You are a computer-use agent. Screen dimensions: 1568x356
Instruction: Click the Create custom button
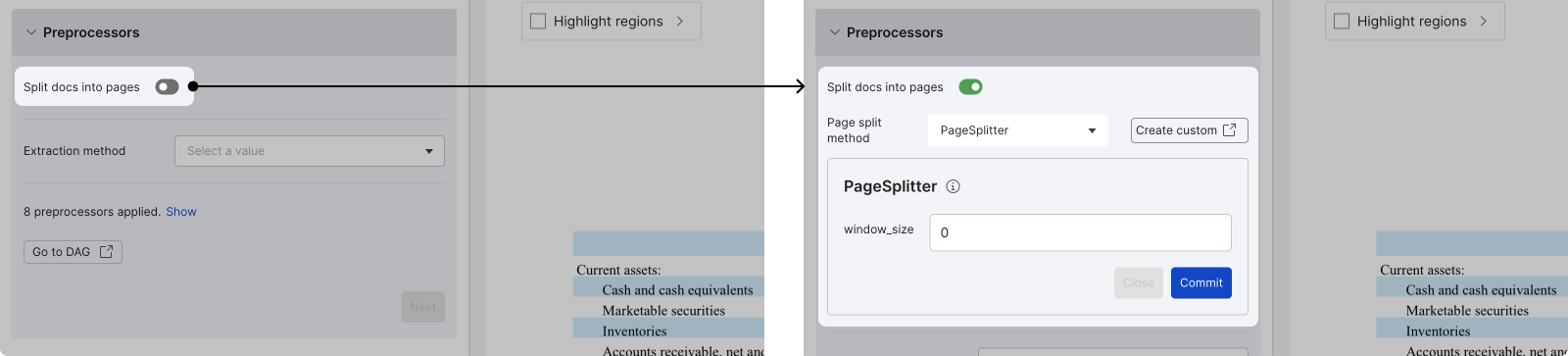click(1189, 130)
